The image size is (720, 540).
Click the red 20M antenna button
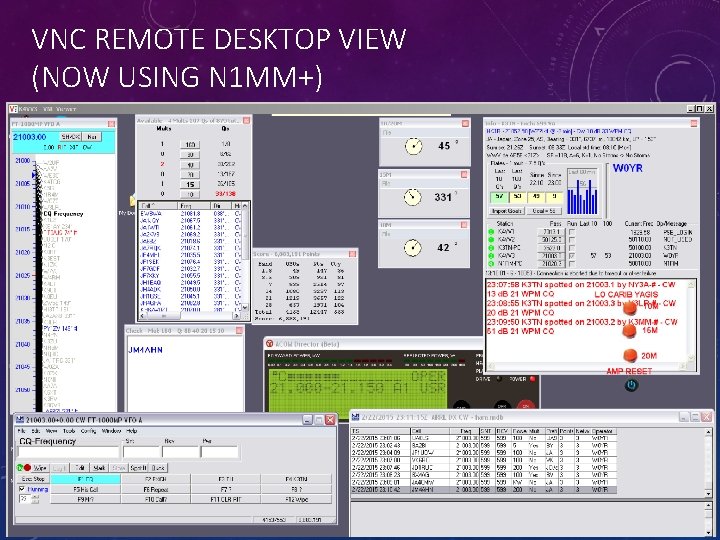pos(630,355)
